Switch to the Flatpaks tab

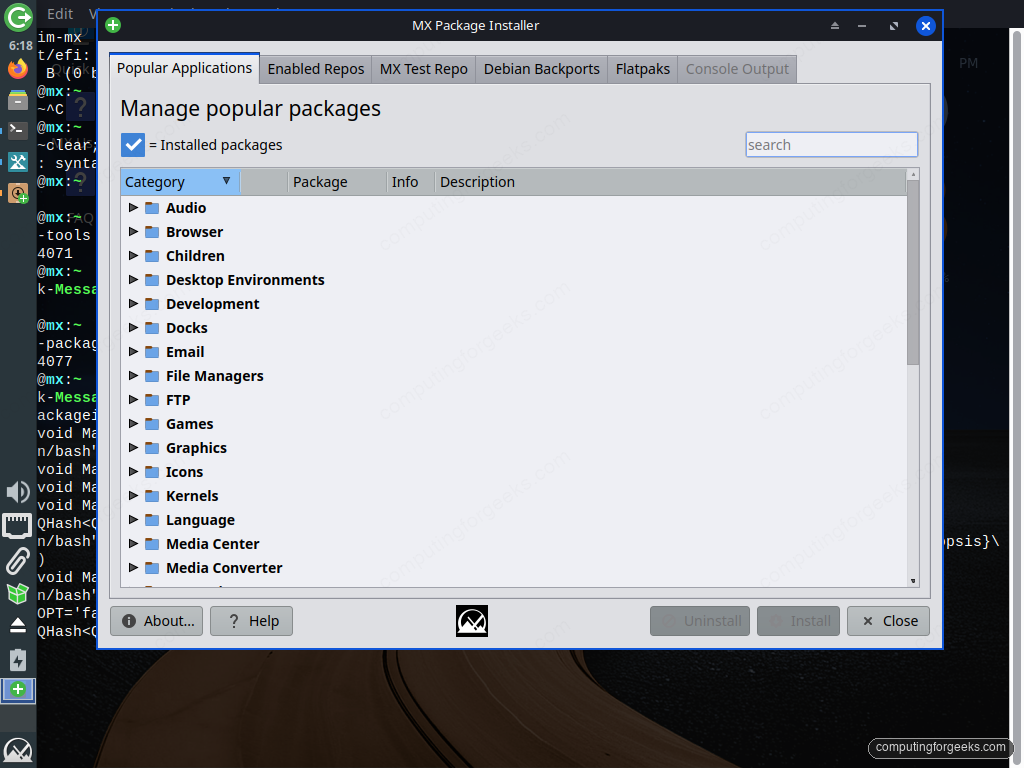pyautogui.click(x=643, y=69)
